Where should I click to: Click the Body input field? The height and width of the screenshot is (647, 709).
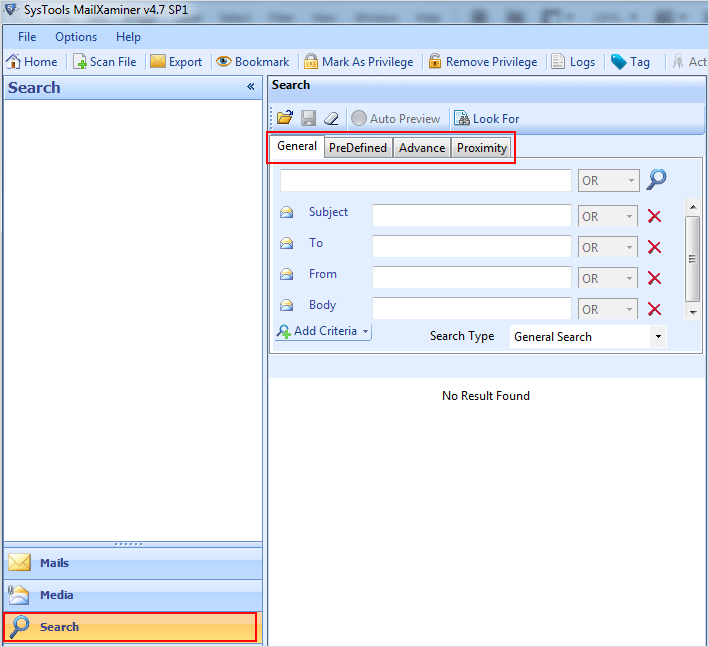coord(472,308)
